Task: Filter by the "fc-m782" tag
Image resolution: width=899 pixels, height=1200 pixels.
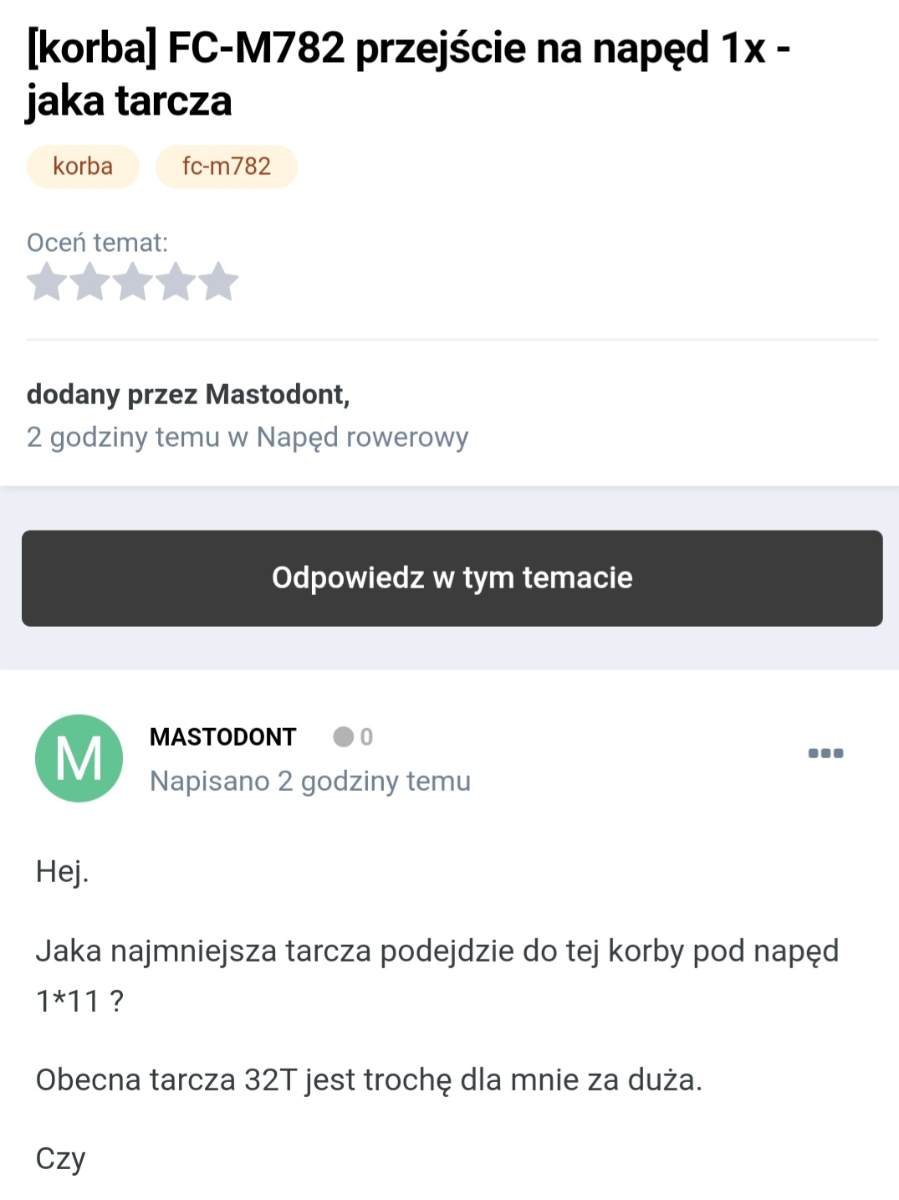Action: tap(226, 166)
